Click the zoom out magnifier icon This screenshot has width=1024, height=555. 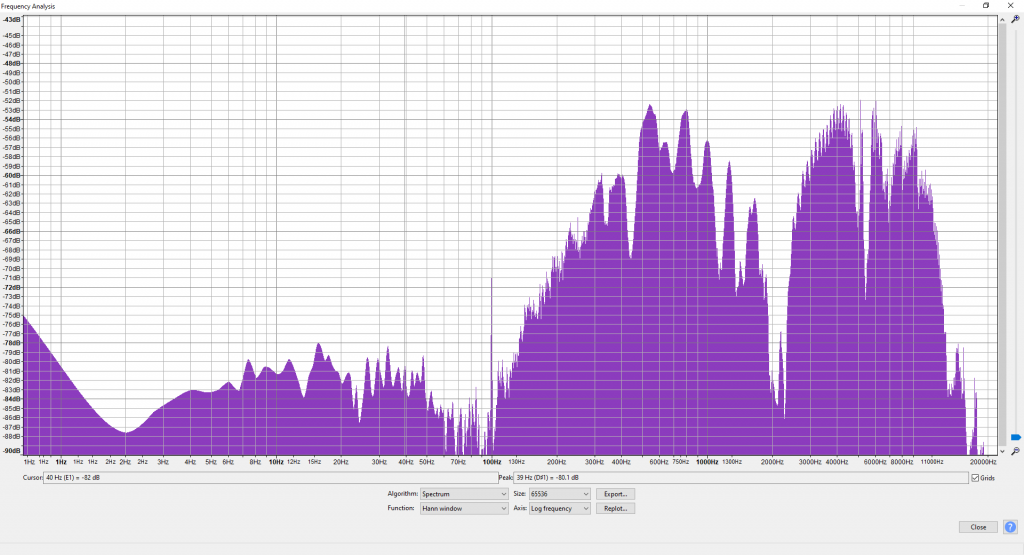(x=1015, y=452)
